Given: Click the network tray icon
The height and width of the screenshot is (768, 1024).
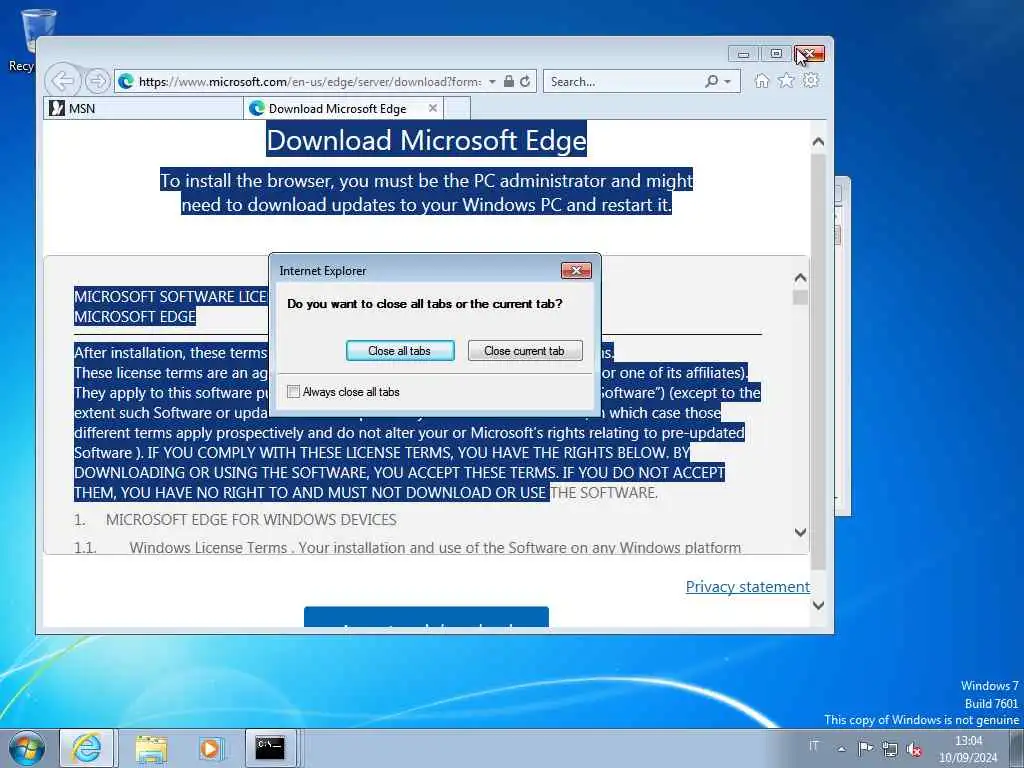Looking at the screenshot, I should pyautogui.click(x=889, y=748).
